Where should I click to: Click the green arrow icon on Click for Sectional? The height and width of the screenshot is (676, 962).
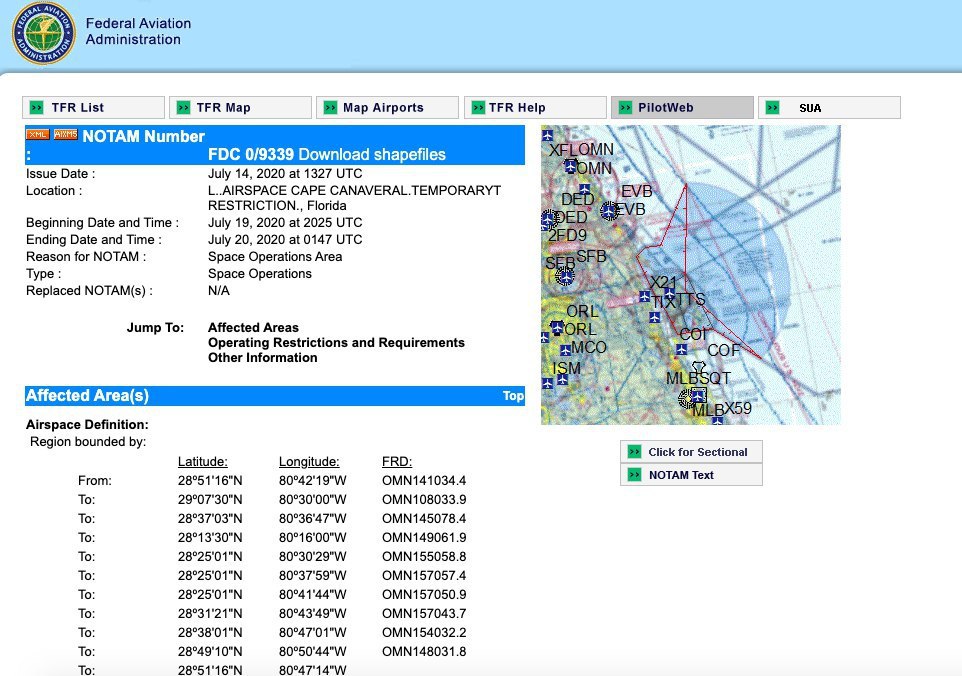tap(634, 451)
